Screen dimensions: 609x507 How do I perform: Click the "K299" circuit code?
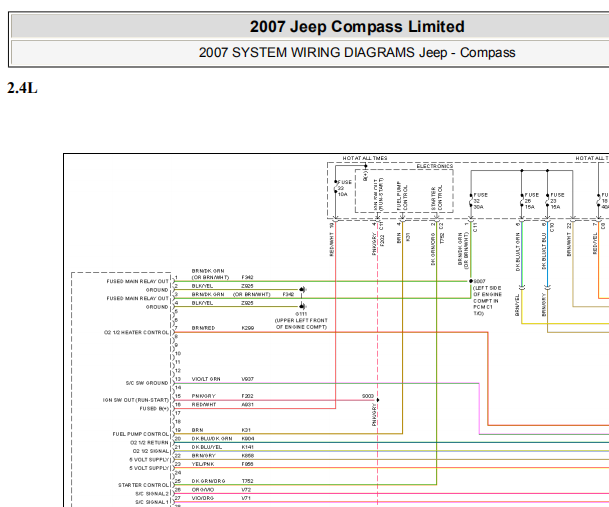click(x=247, y=328)
